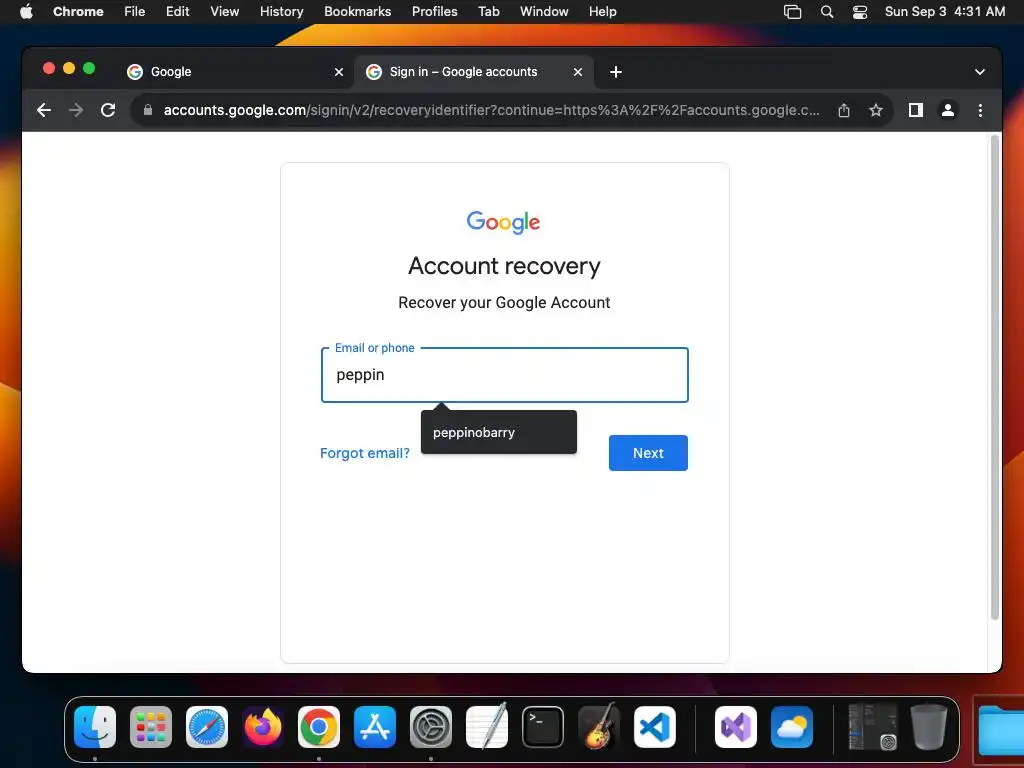Launch GarageBand from the Dock

[599, 726]
